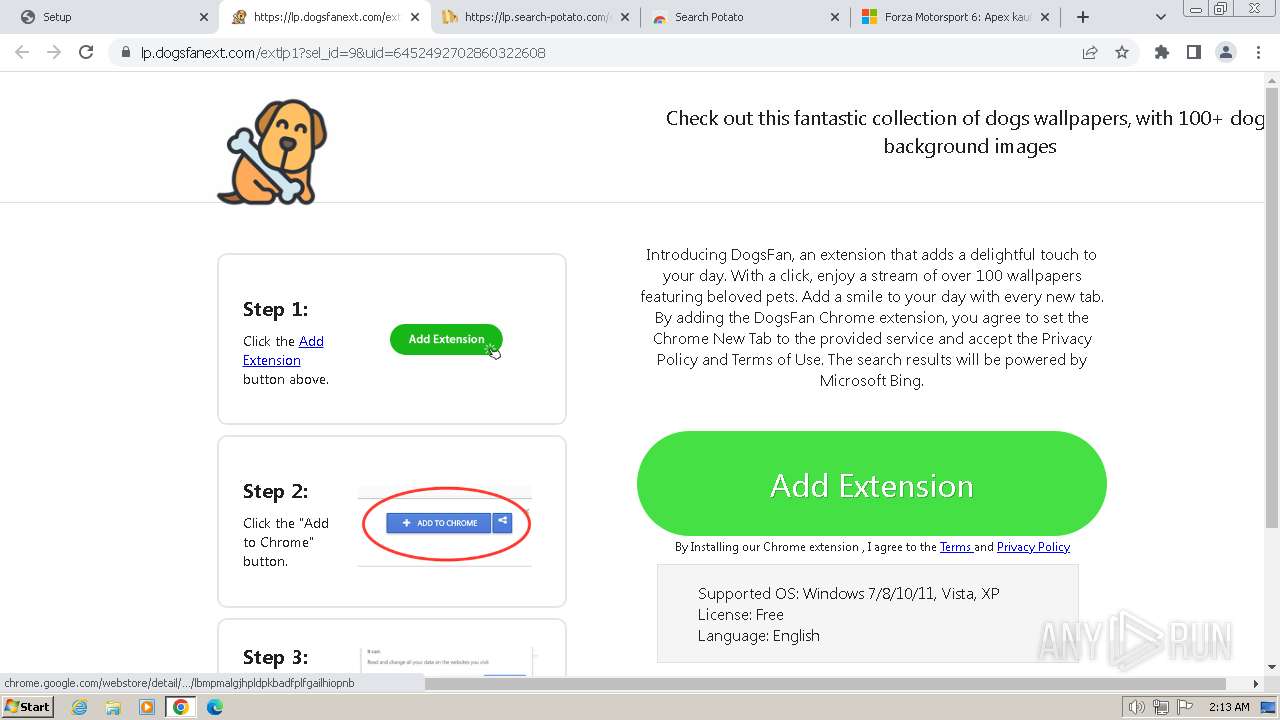Close the lp.search-potato.com tab
This screenshot has height=720, width=1280.
click(625, 17)
